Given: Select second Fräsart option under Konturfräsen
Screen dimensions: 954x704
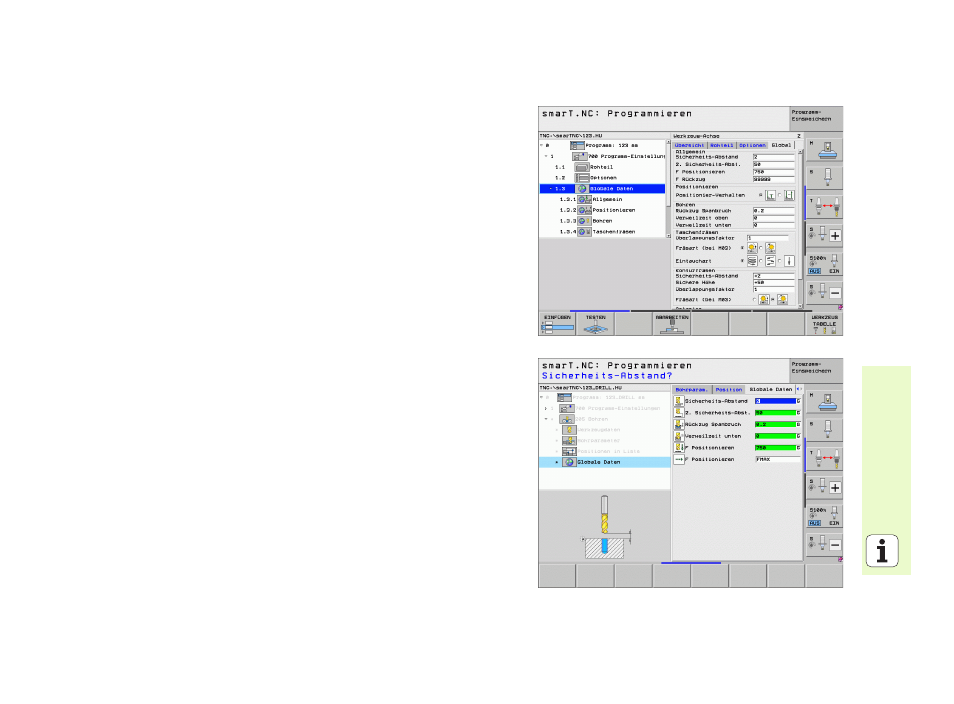Looking at the screenshot, I should (782, 300).
